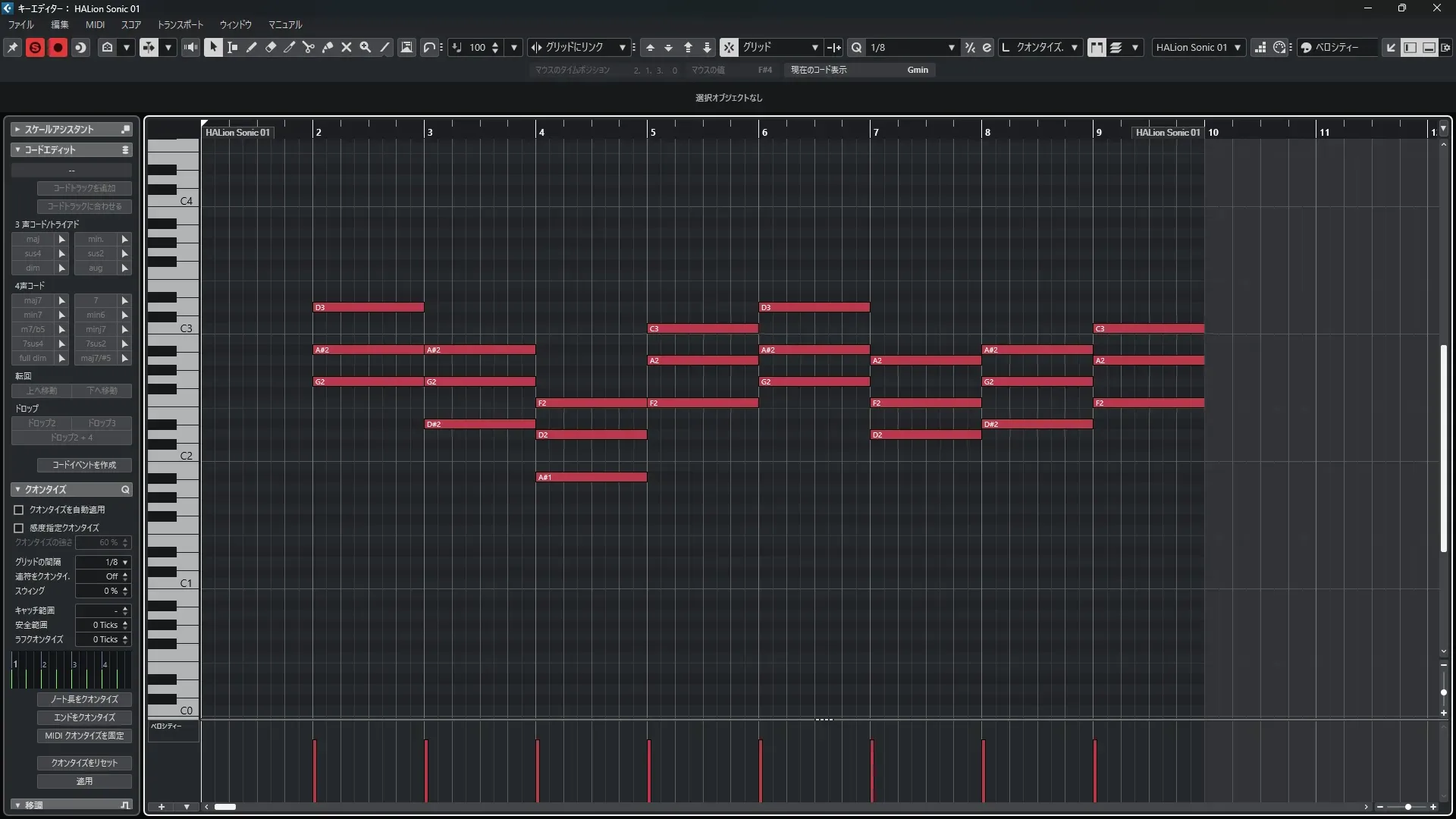This screenshot has width=1456, height=819.
Task: Select the Line tool
Action: [384, 47]
